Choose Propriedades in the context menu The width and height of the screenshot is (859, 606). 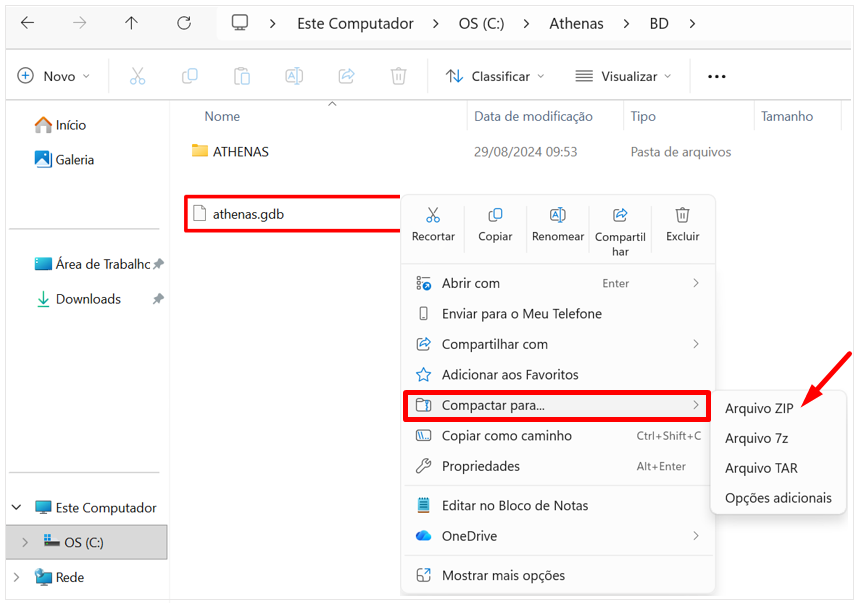(x=481, y=466)
